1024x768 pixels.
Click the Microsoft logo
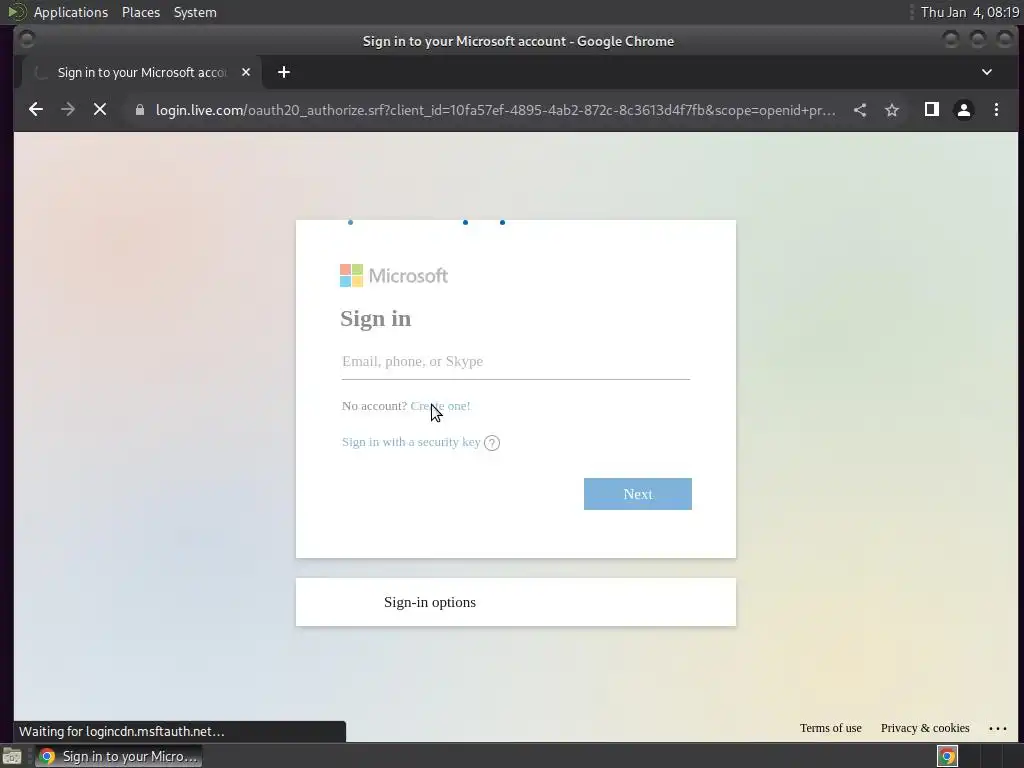click(x=394, y=276)
